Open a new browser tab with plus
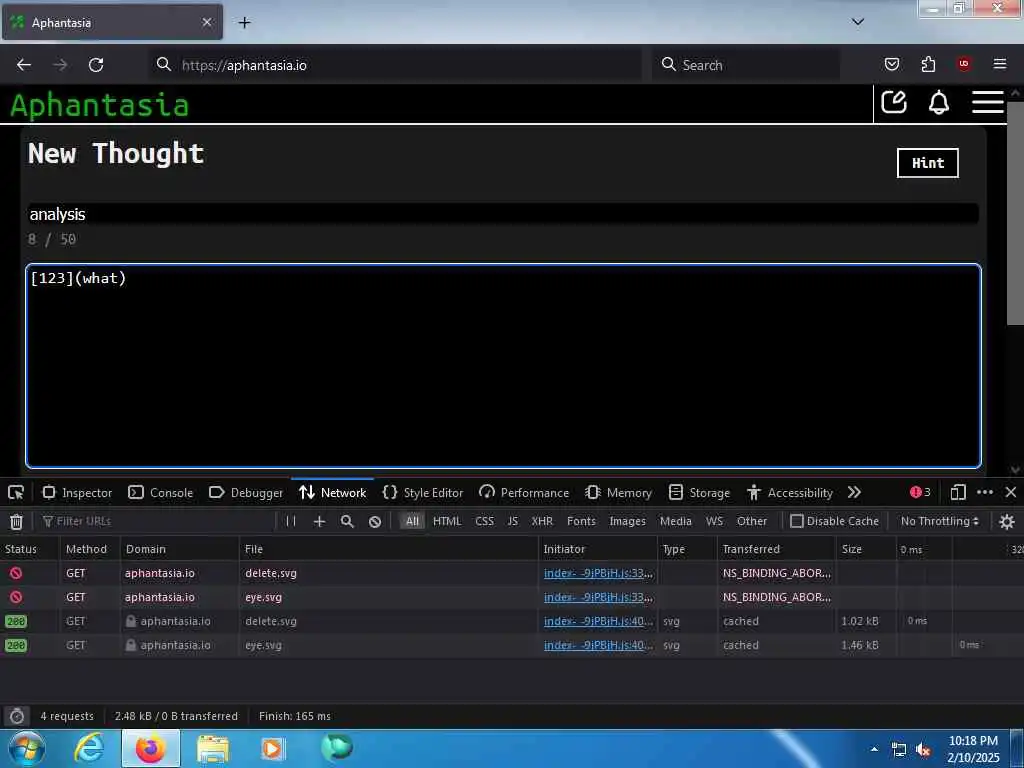The image size is (1024, 768). coord(244,23)
